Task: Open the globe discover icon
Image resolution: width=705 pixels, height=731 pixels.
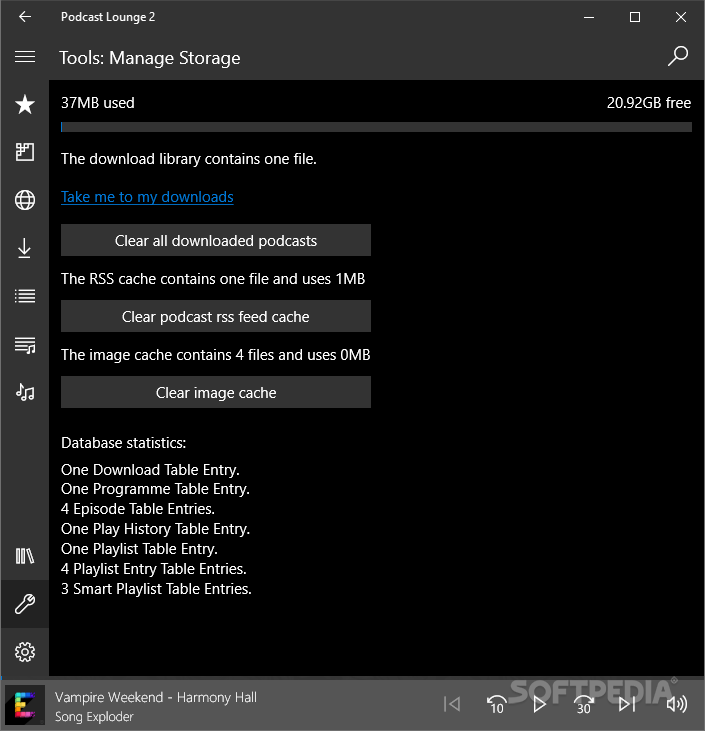Action: pyautogui.click(x=25, y=200)
